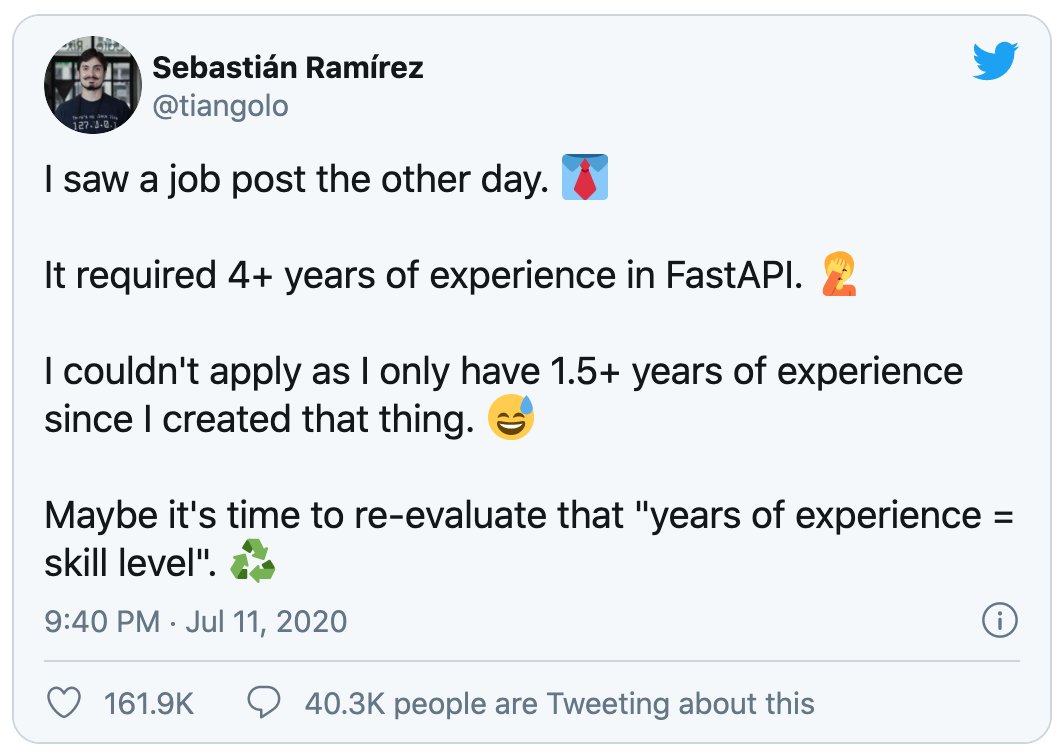Like the tweet with the heart icon
This screenshot has width=1064, height=754.
pos(65,703)
